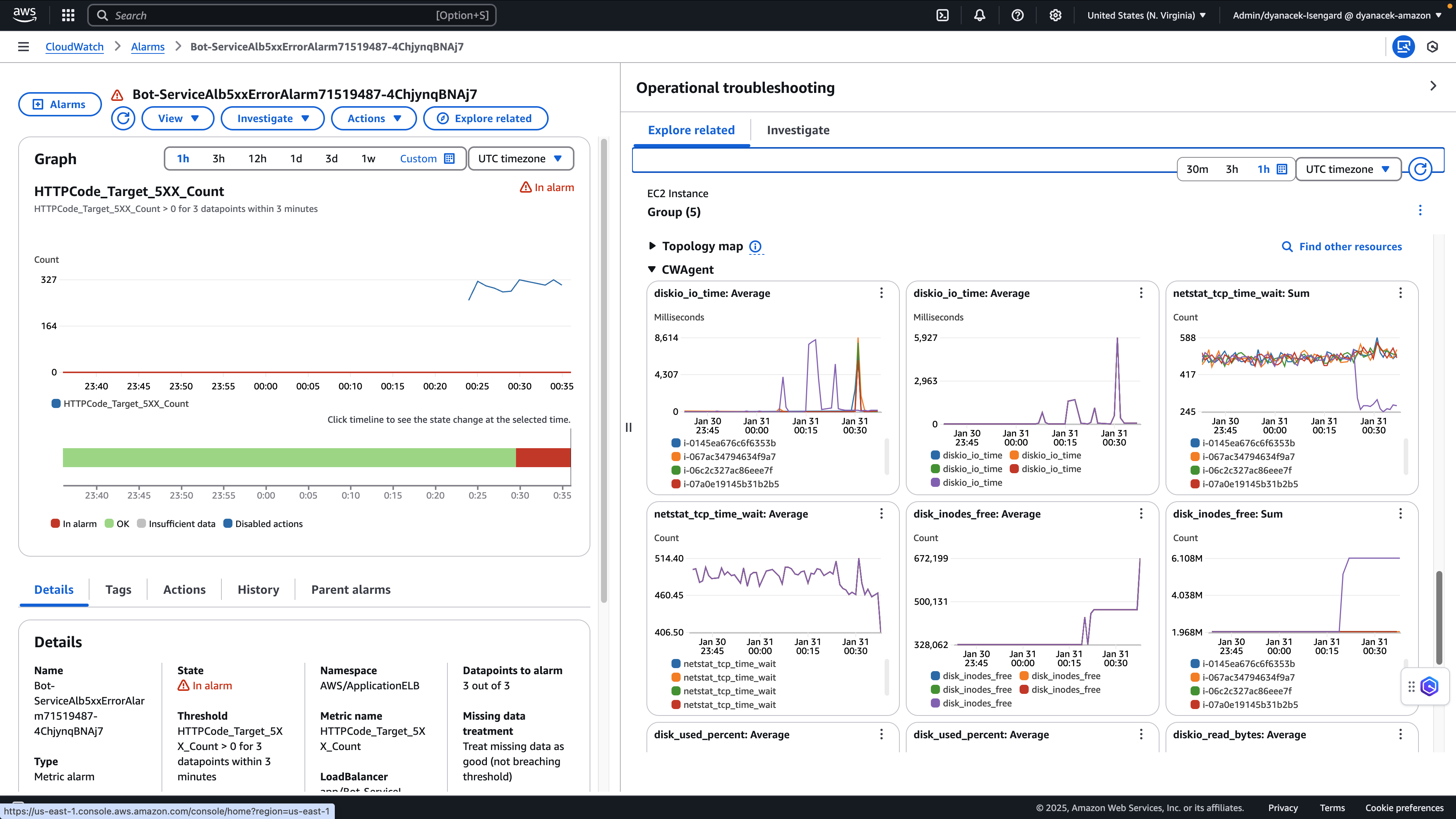Screen dimensions: 1456x819
Task: Open netstat_tcp_time_wait: Average widget menu
Action: pos(881,513)
